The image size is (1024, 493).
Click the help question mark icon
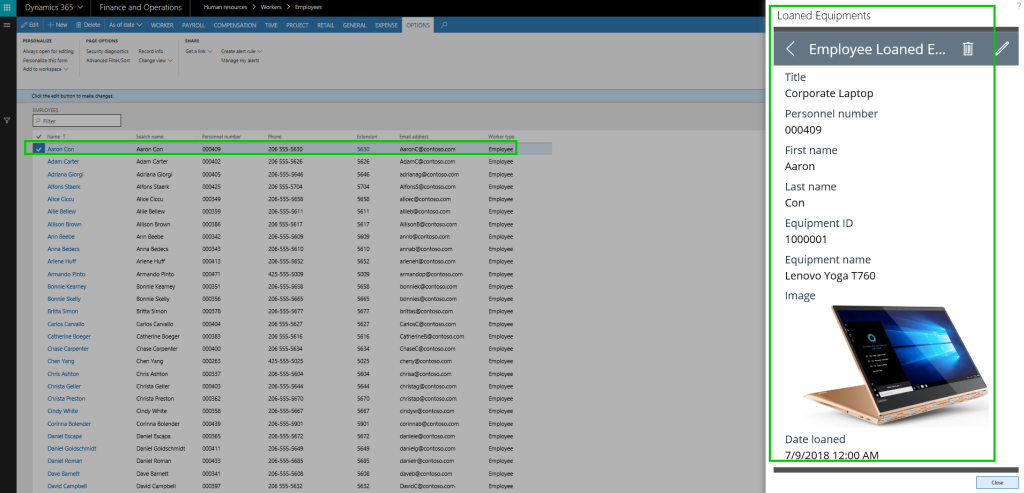[1017, 7]
